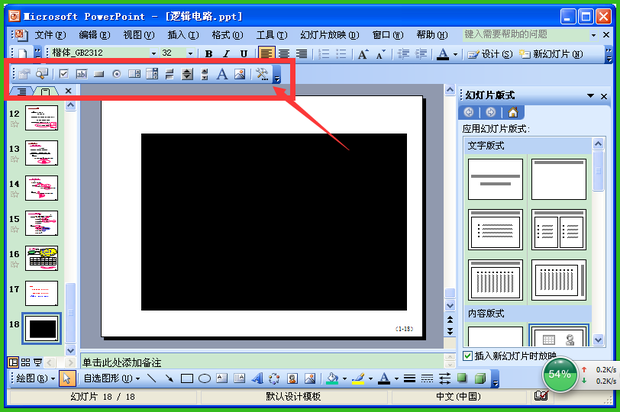The height and width of the screenshot is (412, 620).
Task: Select the Label control (A) icon
Action: pyautogui.click(x=221, y=74)
